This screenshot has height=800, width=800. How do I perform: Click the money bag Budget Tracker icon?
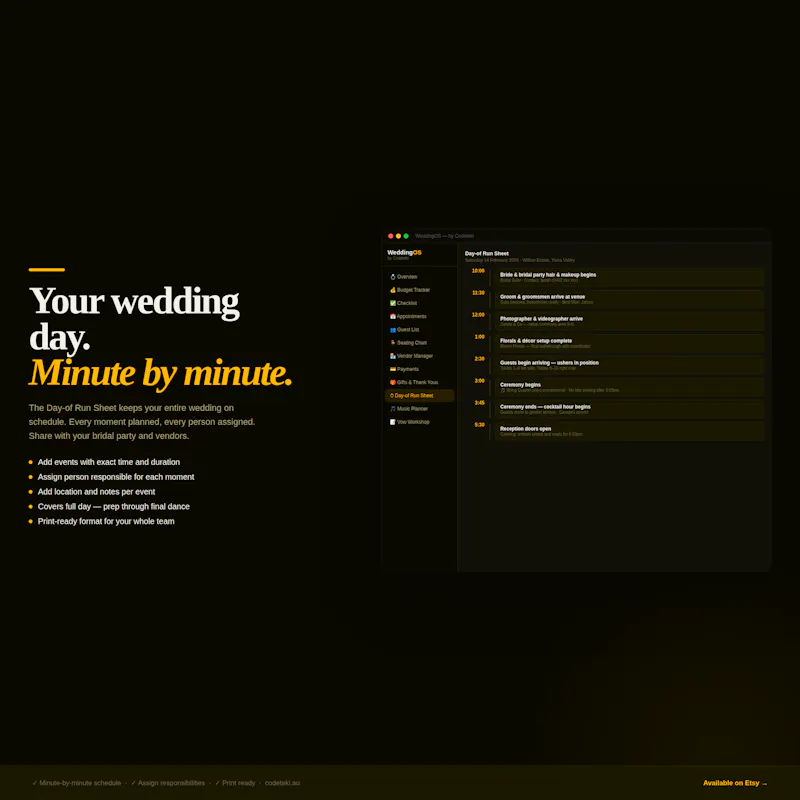click(x=392, y=290)
